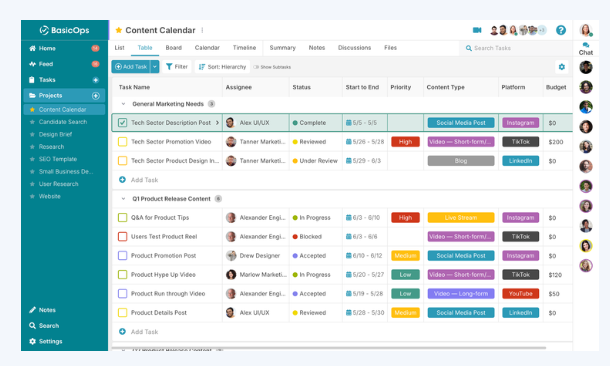Click the Search Tasks input field
Viewport: 610px width, 366px height.
coord(515,48)
